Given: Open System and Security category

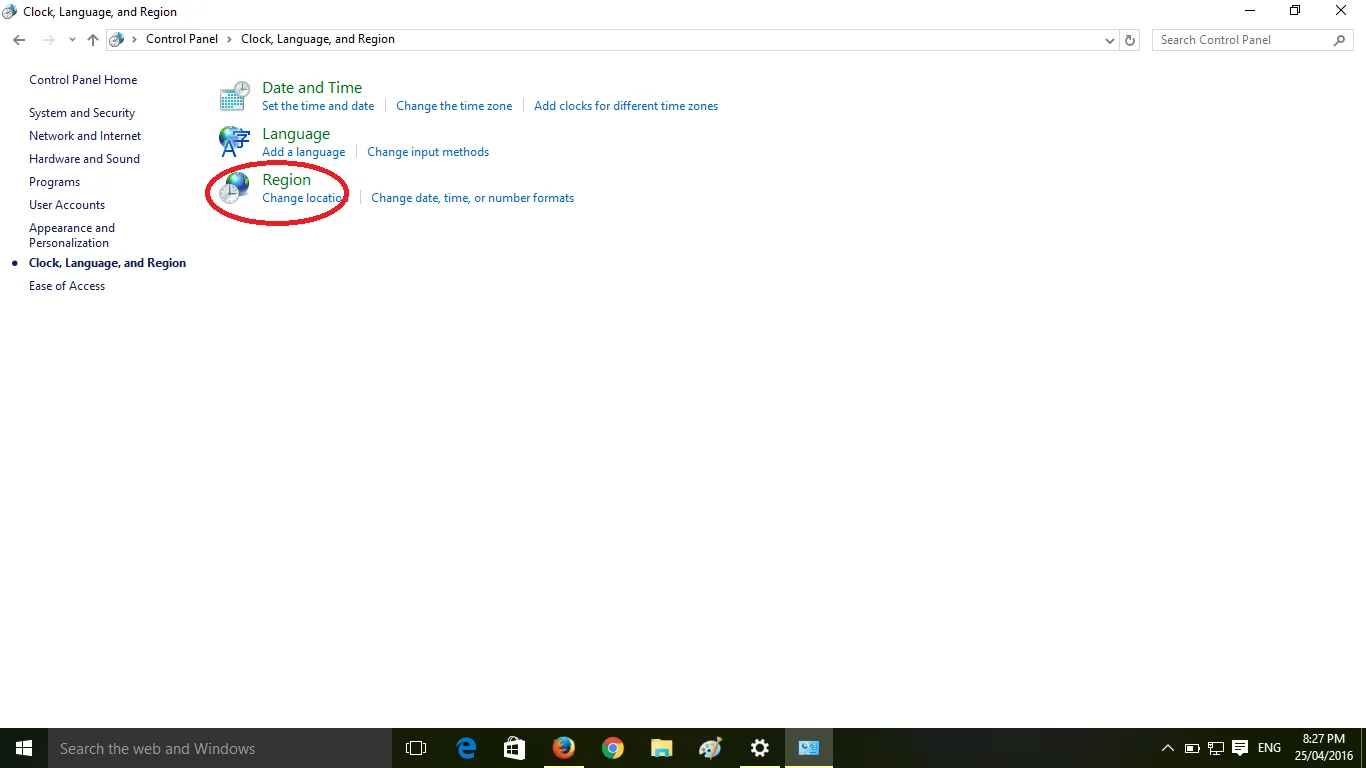Looking at the screenshot, I should [82, 113].
